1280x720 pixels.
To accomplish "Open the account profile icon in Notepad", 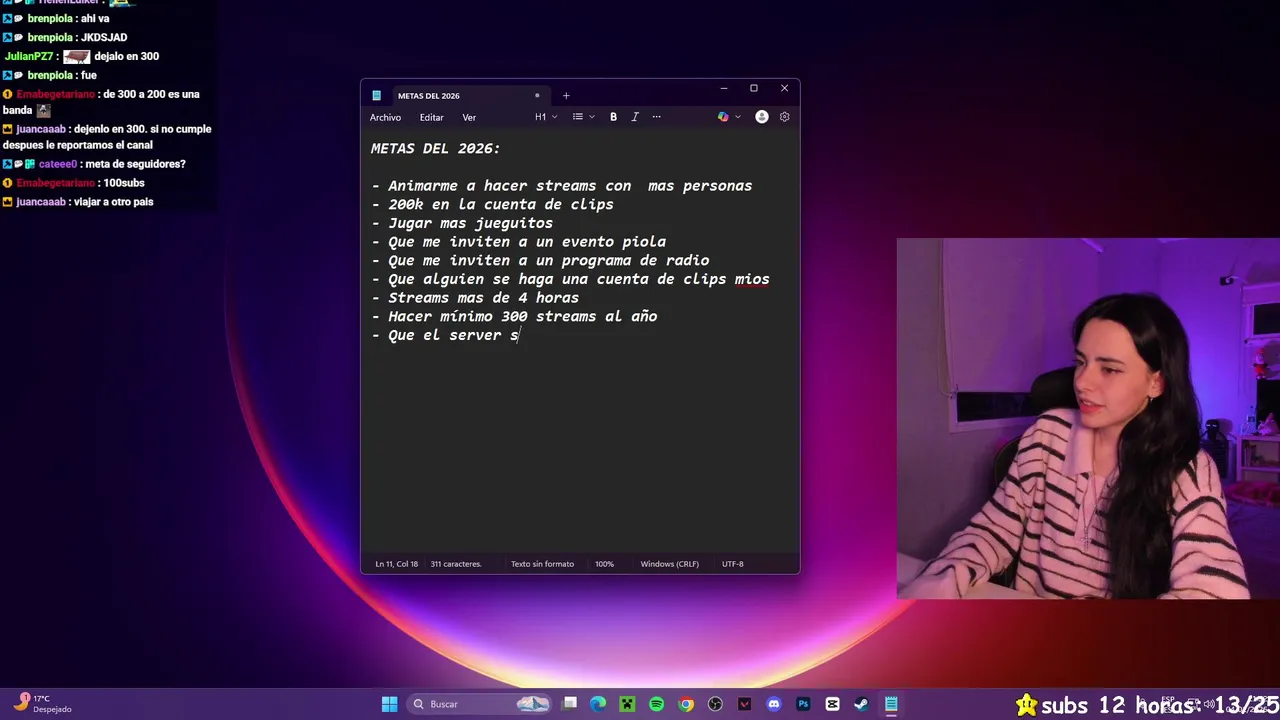I will click(x=762, y=117).
